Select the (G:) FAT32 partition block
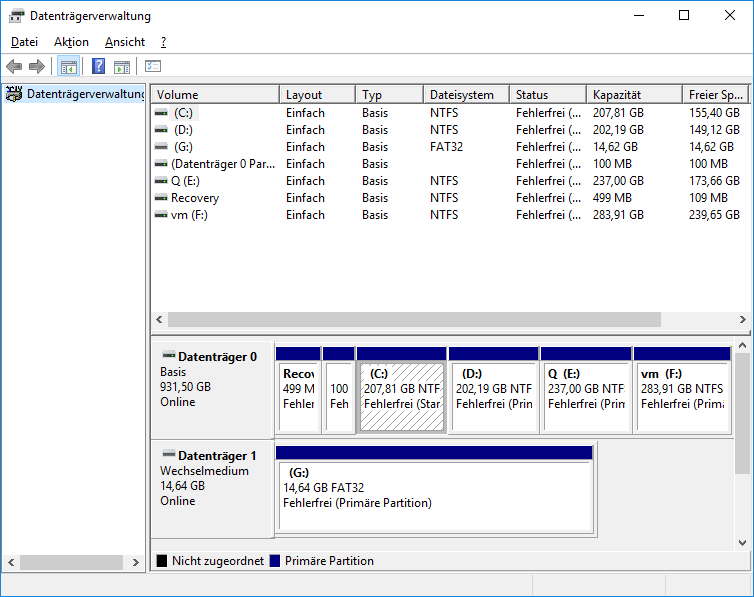 (x=435, y=489)
